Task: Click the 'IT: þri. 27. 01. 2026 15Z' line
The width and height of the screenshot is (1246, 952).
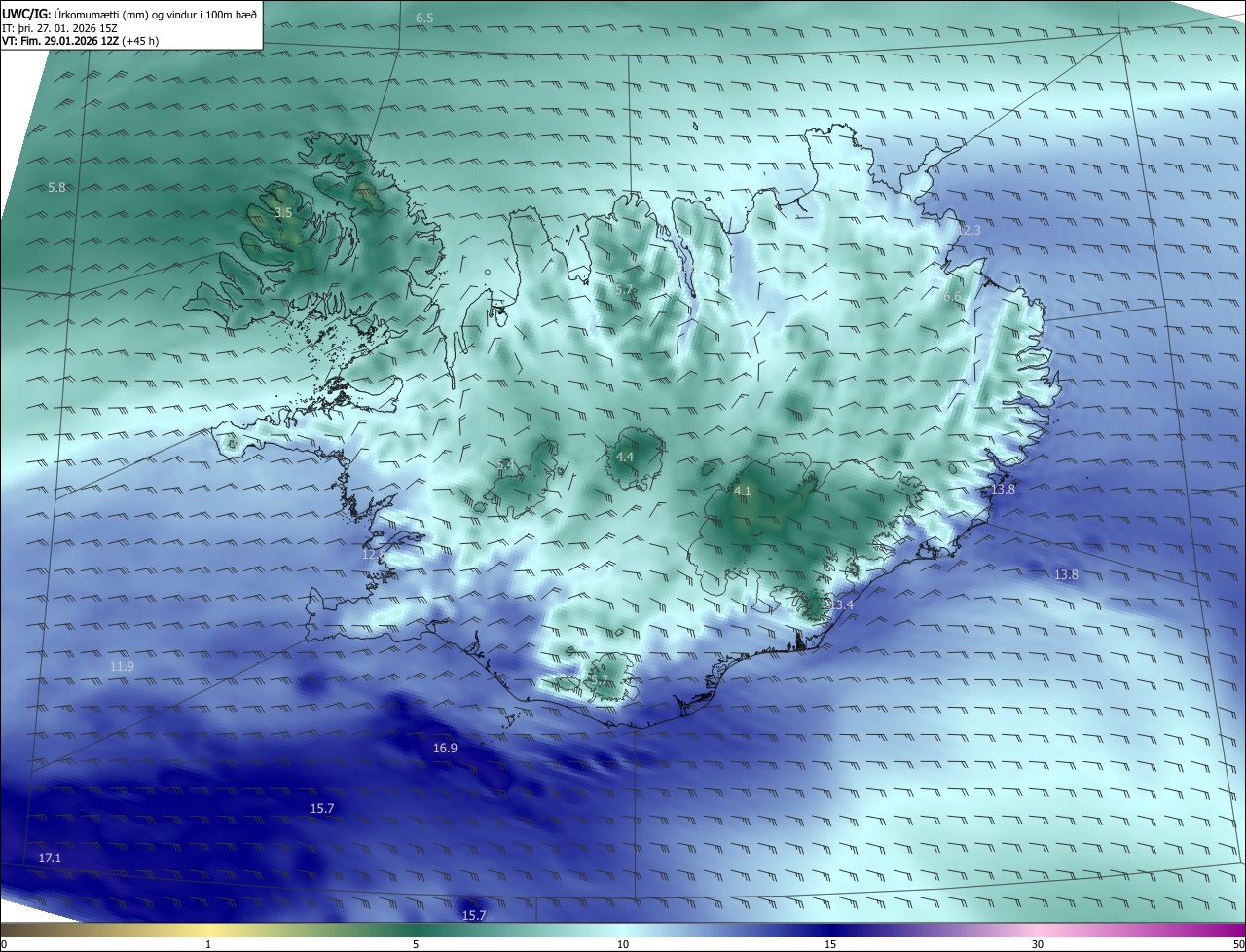Action: (60, 28)
